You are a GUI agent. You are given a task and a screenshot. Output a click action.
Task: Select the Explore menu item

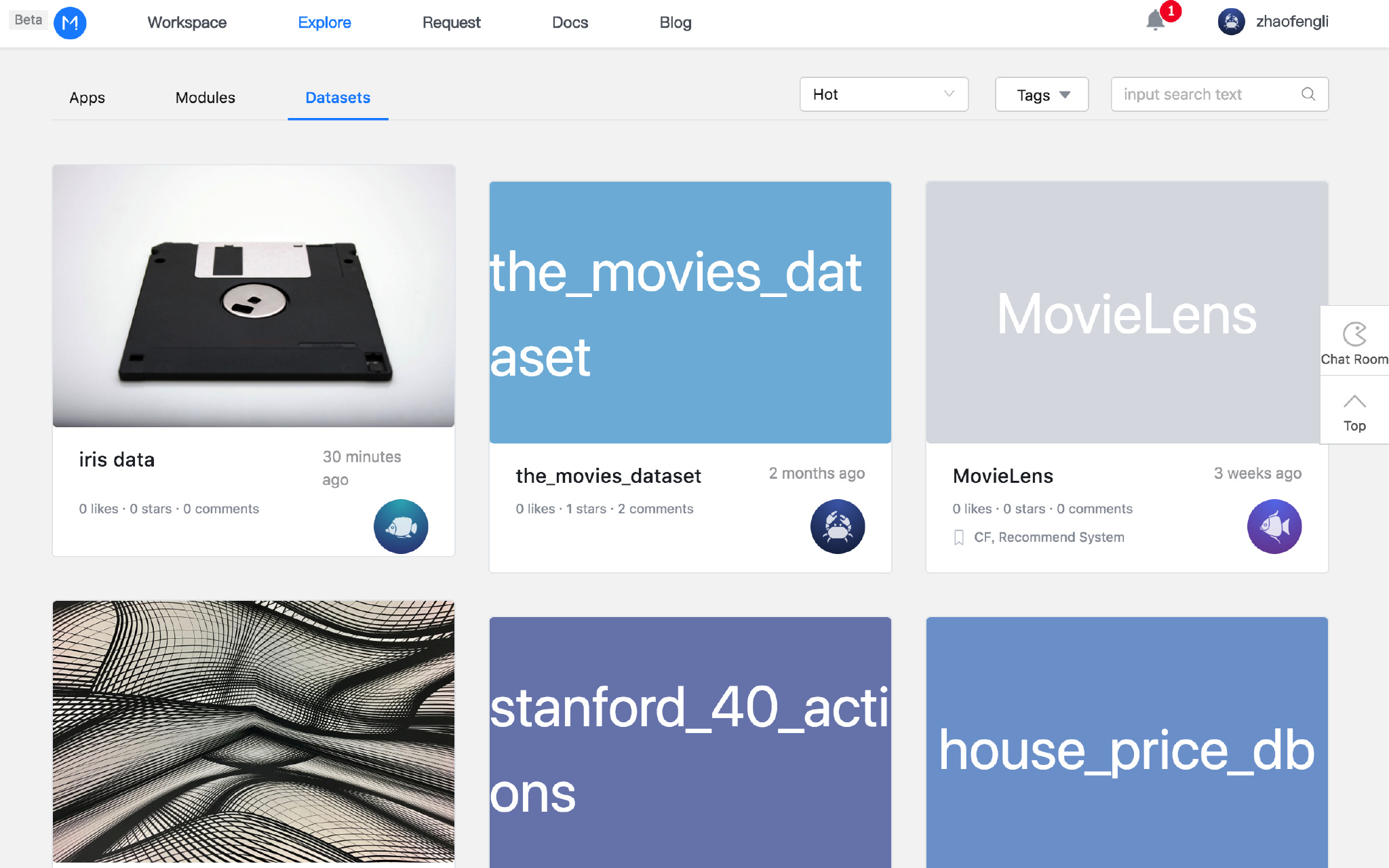coord(325,22)
